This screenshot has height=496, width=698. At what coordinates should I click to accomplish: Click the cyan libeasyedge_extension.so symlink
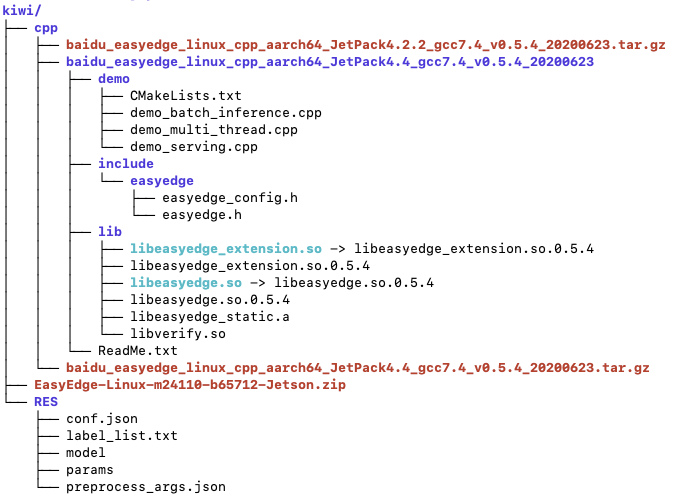pos(226,249)
